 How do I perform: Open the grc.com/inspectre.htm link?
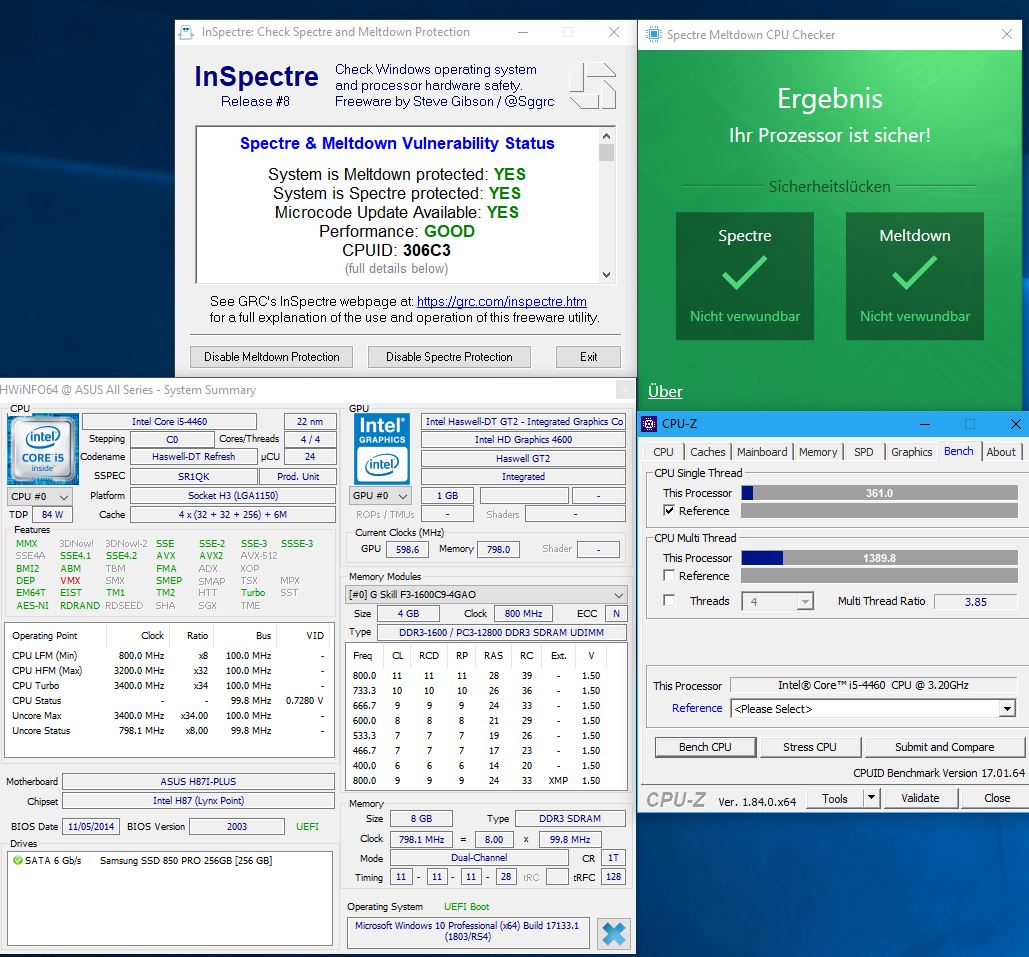(x=501, y=301)
